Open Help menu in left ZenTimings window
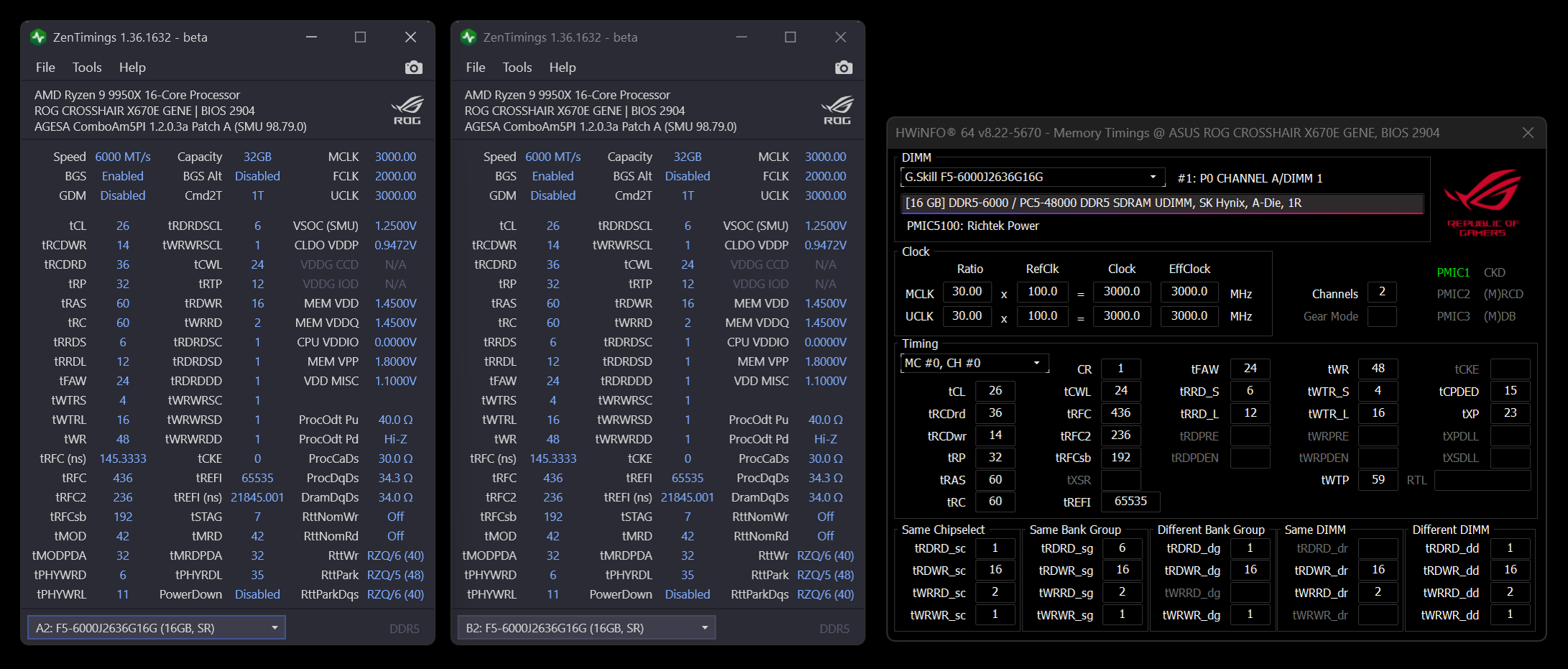Screen dimensions: 1568x669 click(x=132, y=68)
